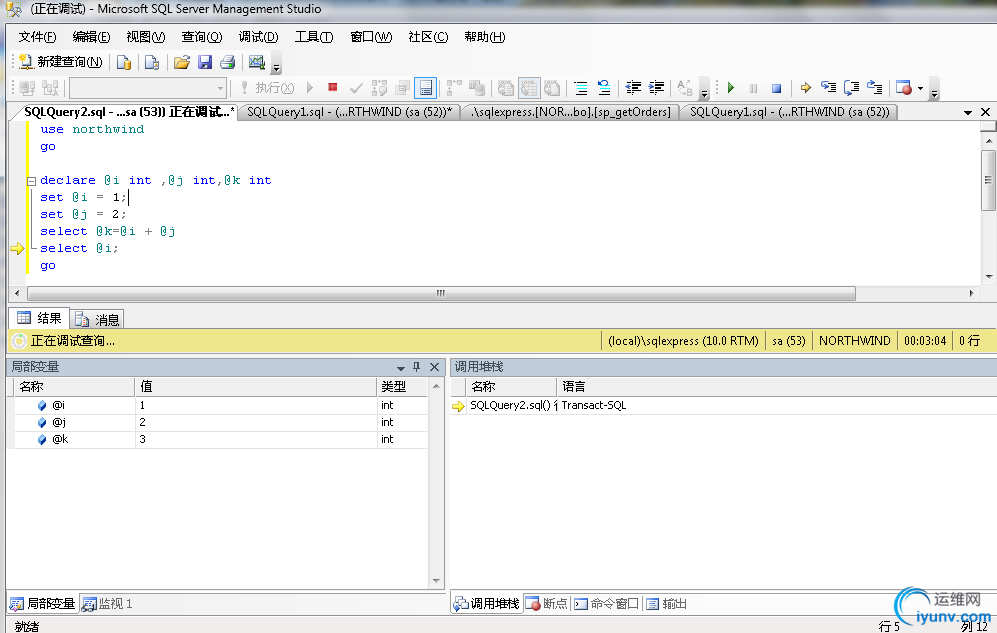Viewport: 997px width, 633px height.
Task: Close the Locals (局部变量) panel
Action: point(435,367)
